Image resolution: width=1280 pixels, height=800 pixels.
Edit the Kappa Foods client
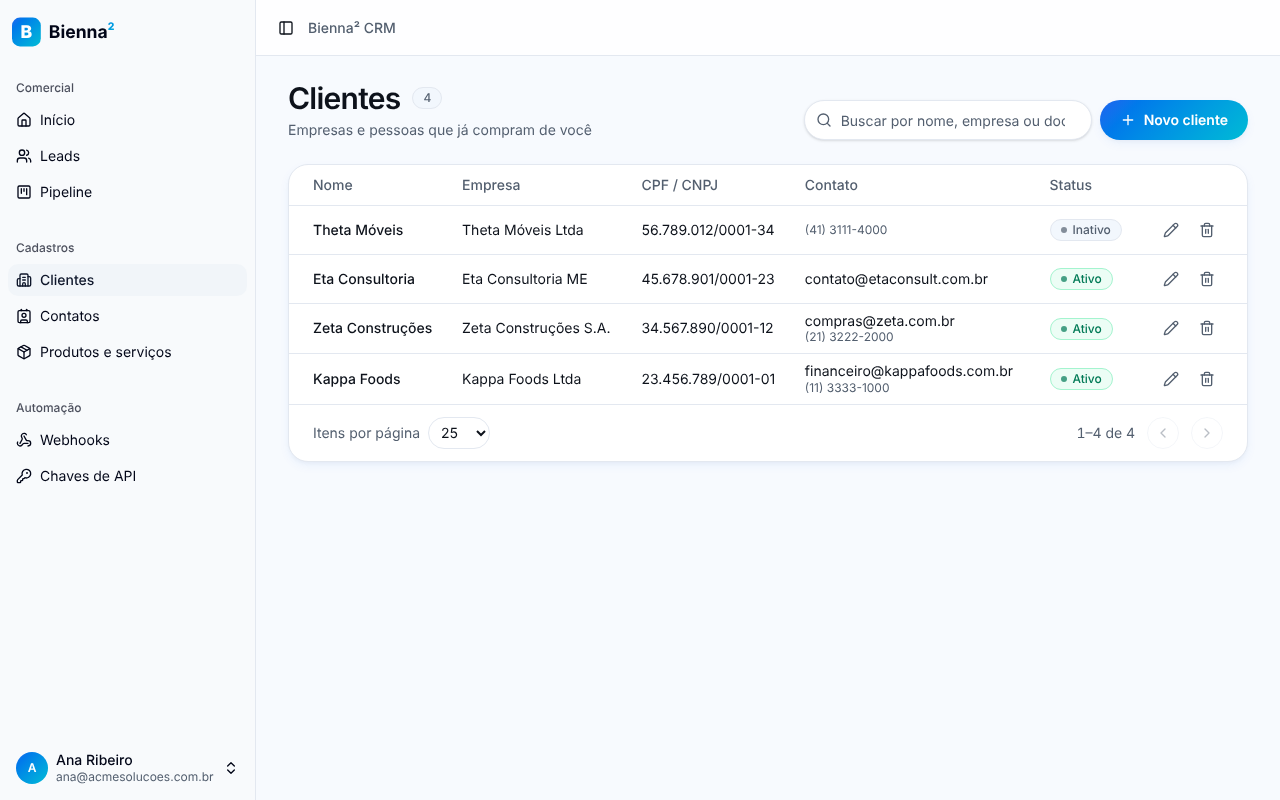1171,379
